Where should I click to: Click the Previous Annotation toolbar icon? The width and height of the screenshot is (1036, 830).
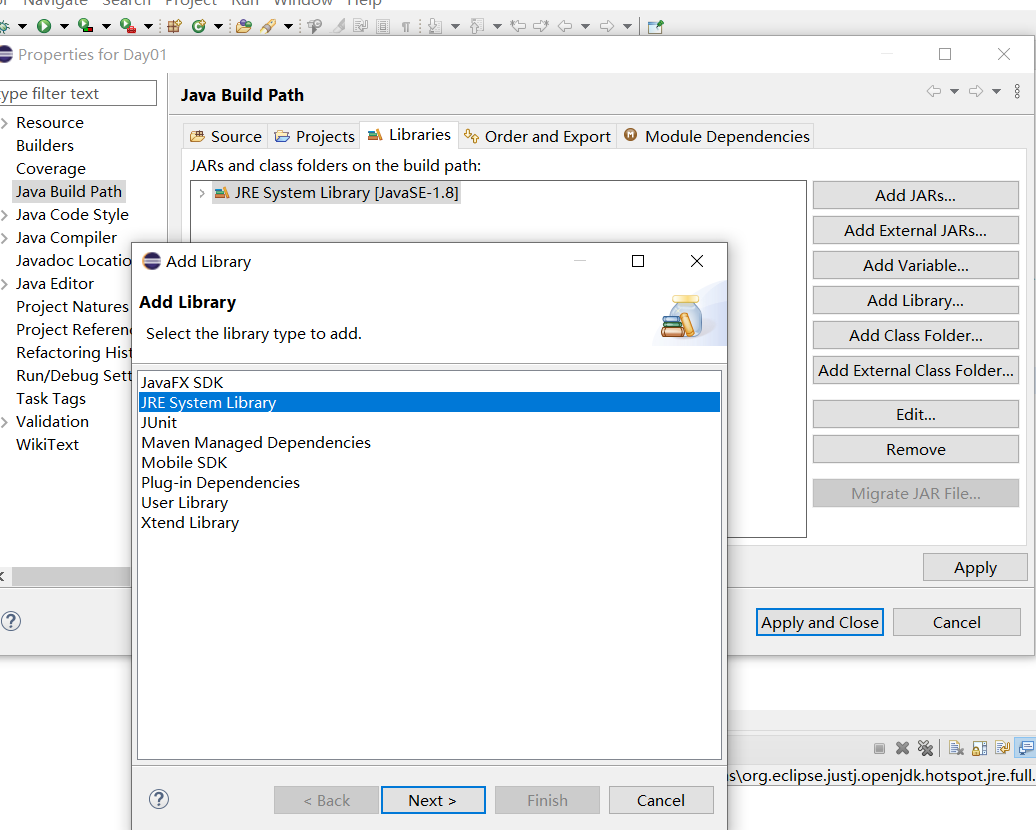(476, 26)
